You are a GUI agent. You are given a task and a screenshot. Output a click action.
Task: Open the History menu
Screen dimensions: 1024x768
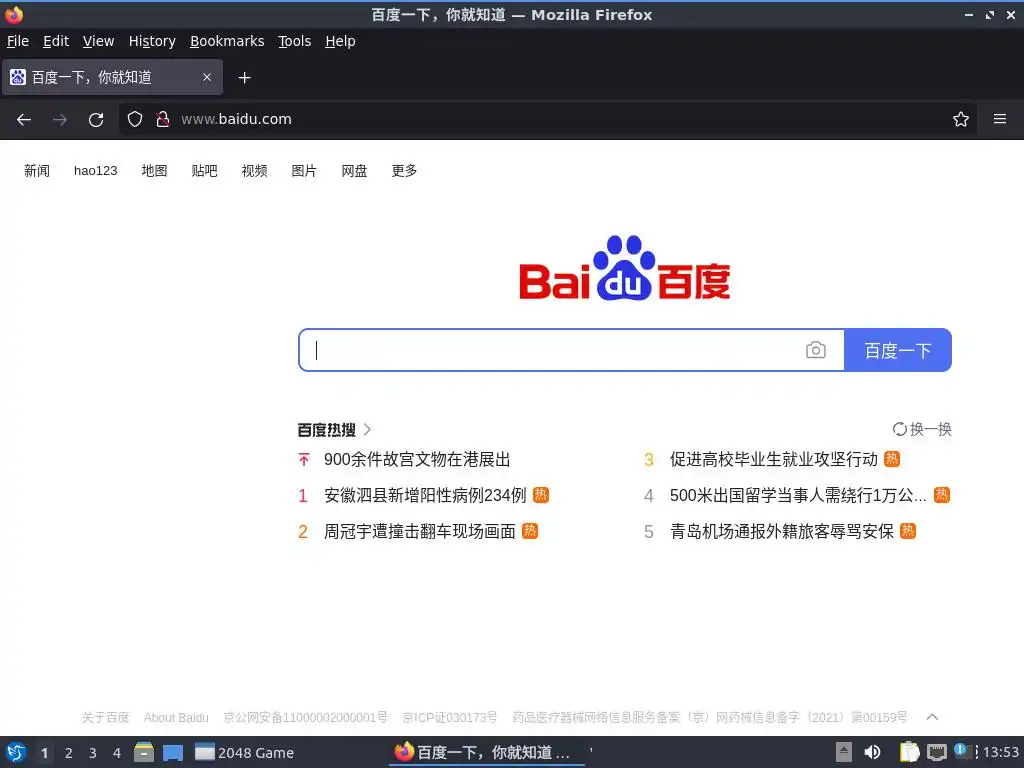[x=152, y=41]
